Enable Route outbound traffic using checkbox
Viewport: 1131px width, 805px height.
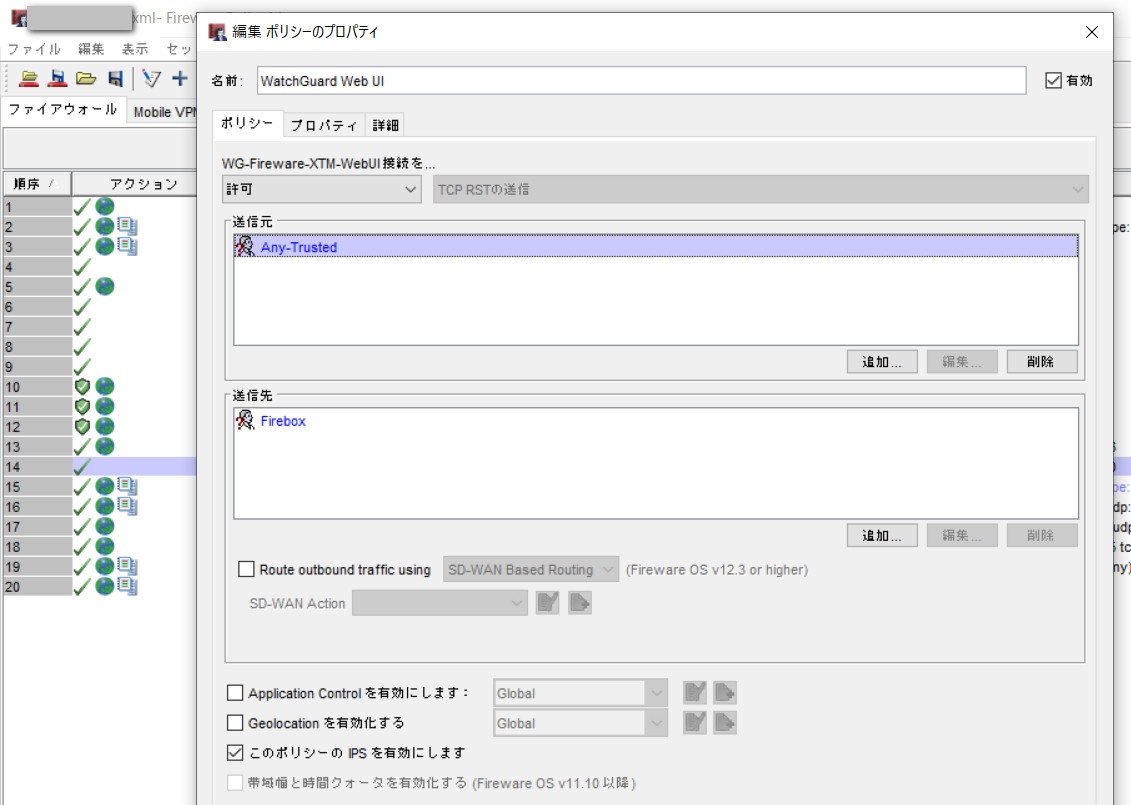click(x=246, y=569)
